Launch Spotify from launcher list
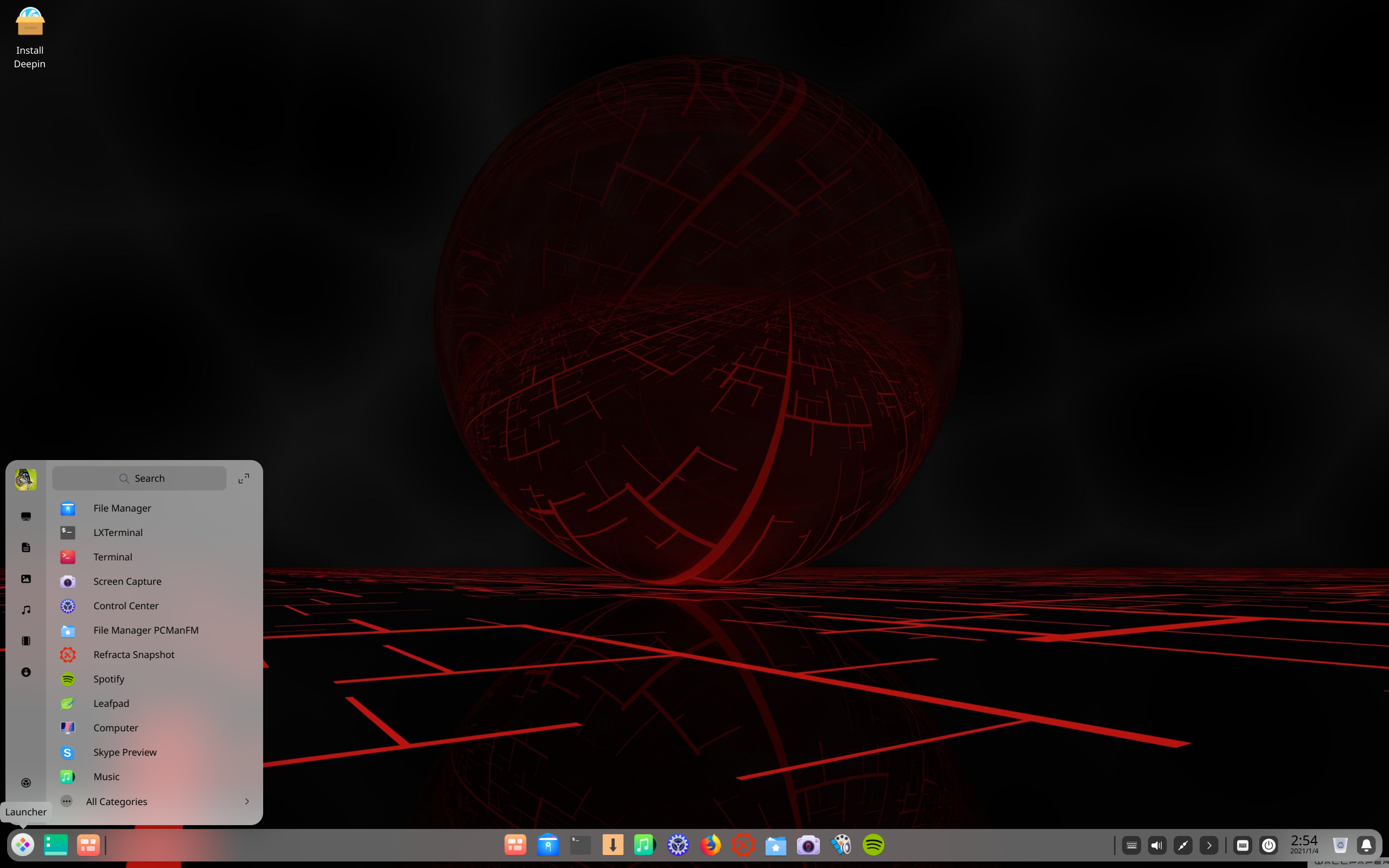The height and width of the screenshot is (868, 1389). (155, 679)
